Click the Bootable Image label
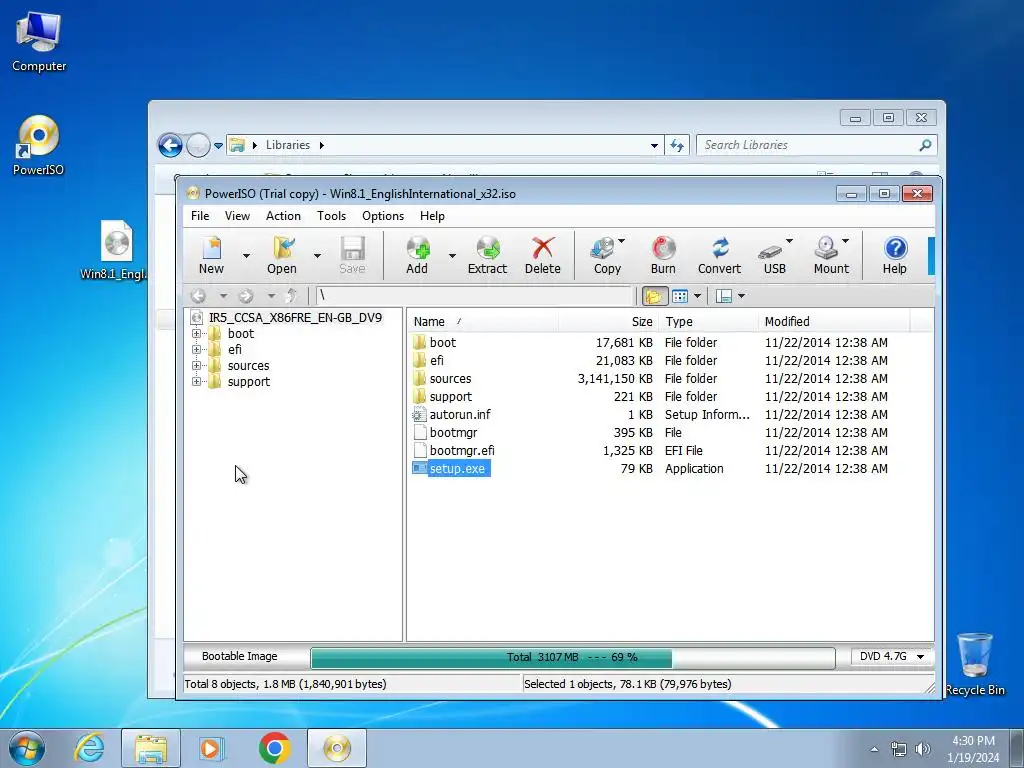This screenshot has height=768, width=1024. pos(240,657)
